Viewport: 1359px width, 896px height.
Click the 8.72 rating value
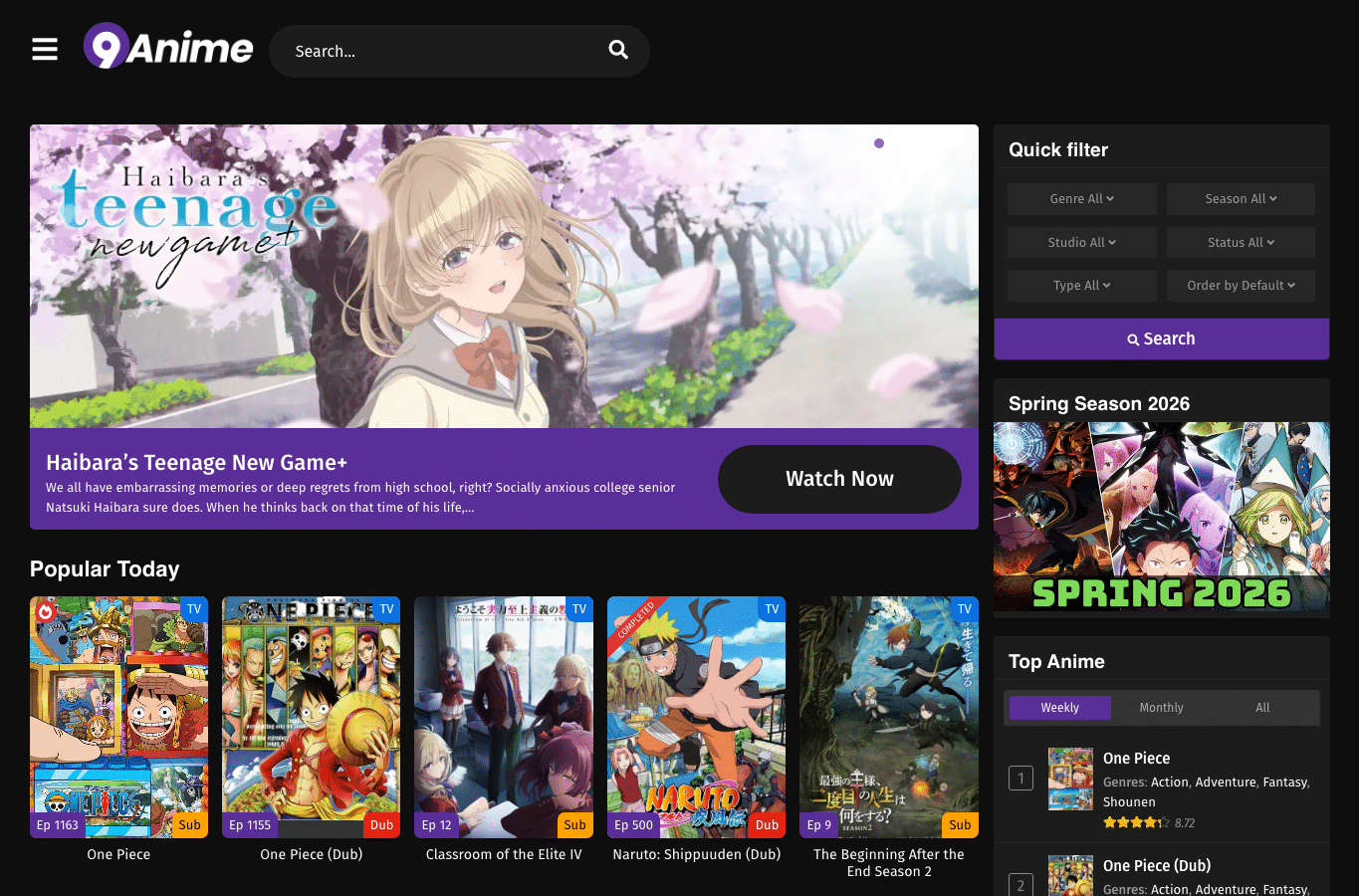point(1185,823)
